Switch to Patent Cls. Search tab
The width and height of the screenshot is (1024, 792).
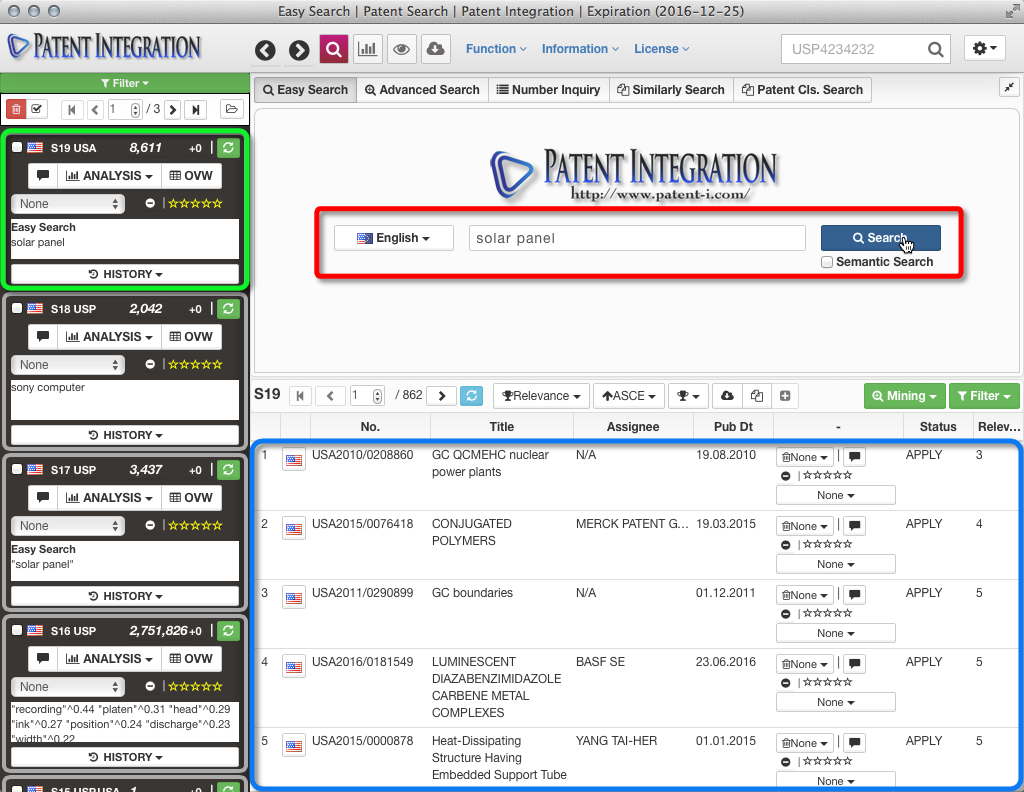point(803,90)
